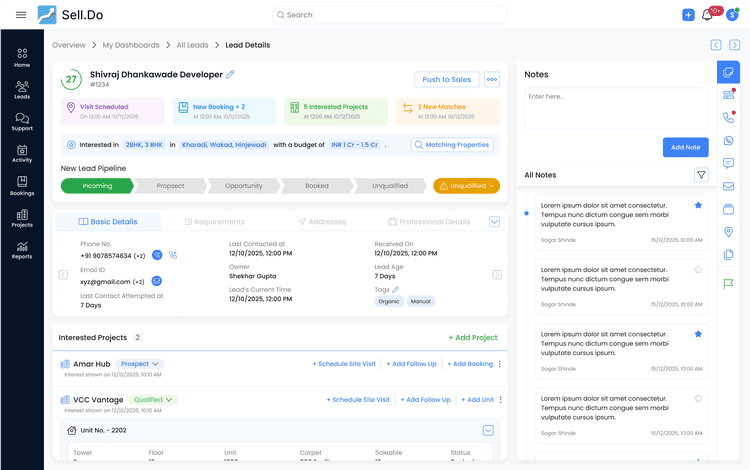Click the Push to Sales button

(446, 80)
